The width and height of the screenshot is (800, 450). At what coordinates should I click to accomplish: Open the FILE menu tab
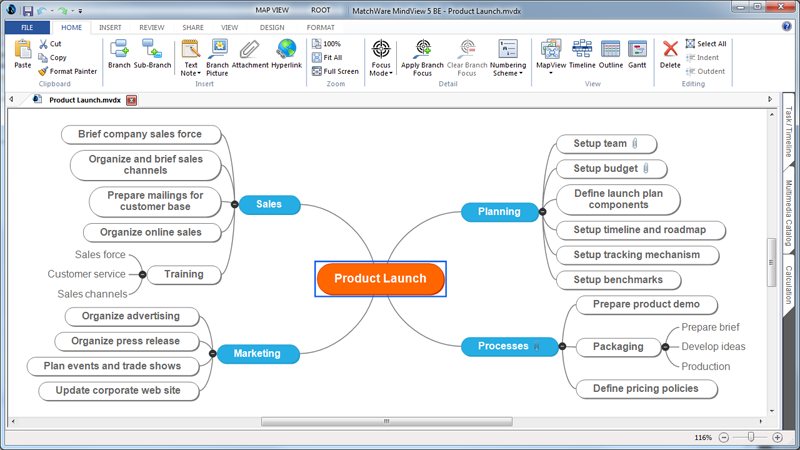[27, 28]
